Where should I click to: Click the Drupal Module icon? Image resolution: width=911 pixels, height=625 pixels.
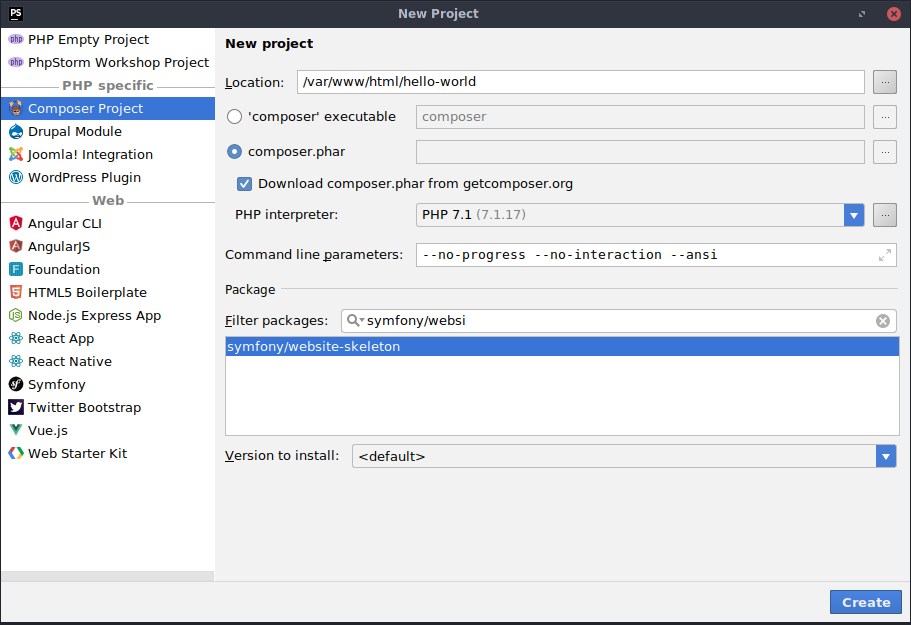(16, 132)
